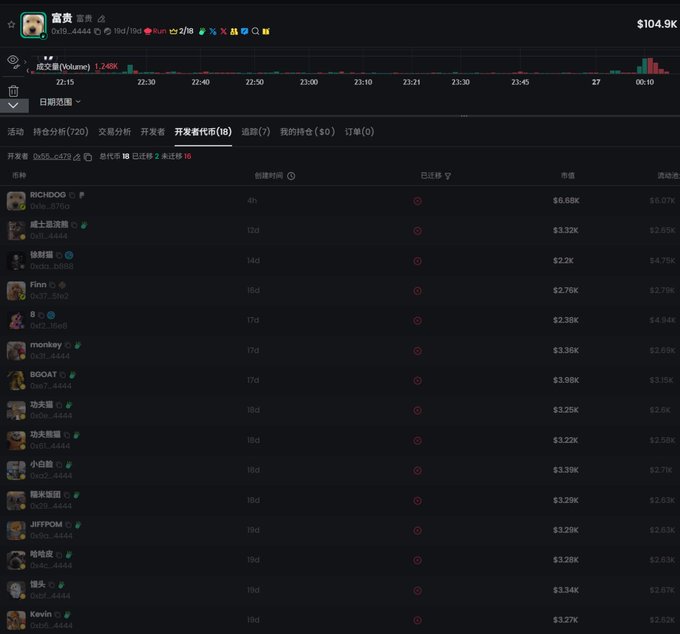680x634 pixels.
Task: Click the yellow Binance-style box icon
Action: click(266, 31)
